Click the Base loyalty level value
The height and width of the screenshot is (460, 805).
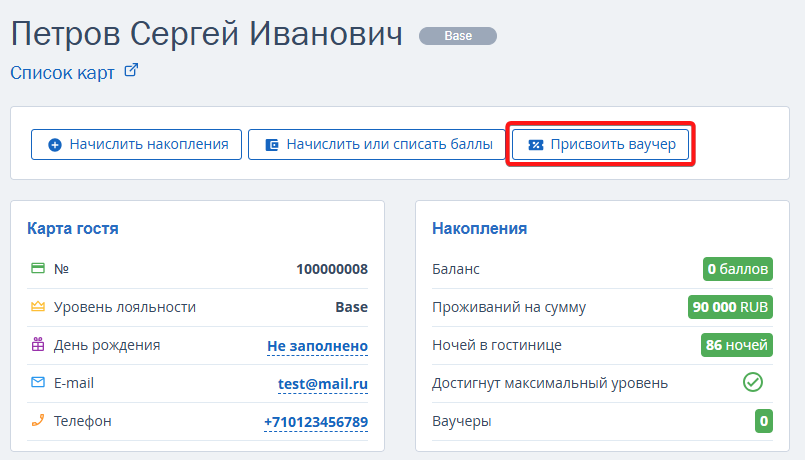tap(352, 307)
